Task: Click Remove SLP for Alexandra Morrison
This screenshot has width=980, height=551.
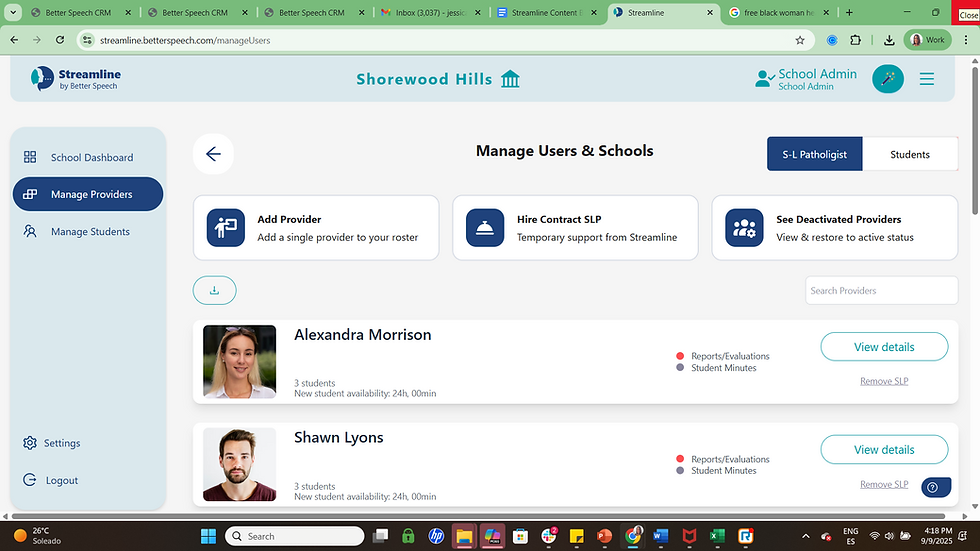Action: pos(884,381)
